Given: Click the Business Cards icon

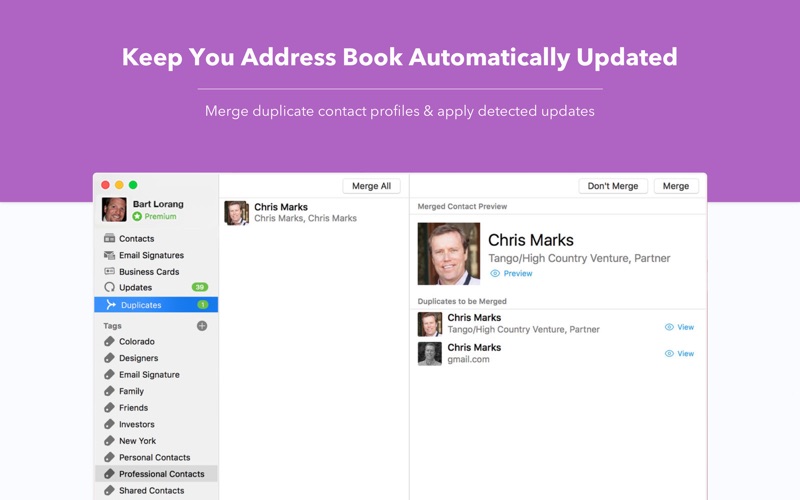Looking at the screenshot, I should (x=109, y=272).
